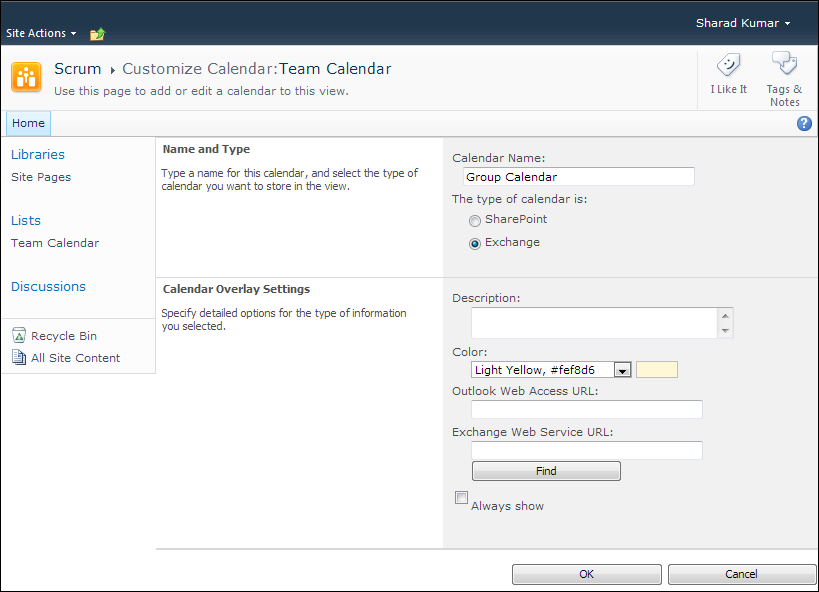The image size is (819, 592).
Task: Click the orange Scrum site logo
Action: [26, 77]
